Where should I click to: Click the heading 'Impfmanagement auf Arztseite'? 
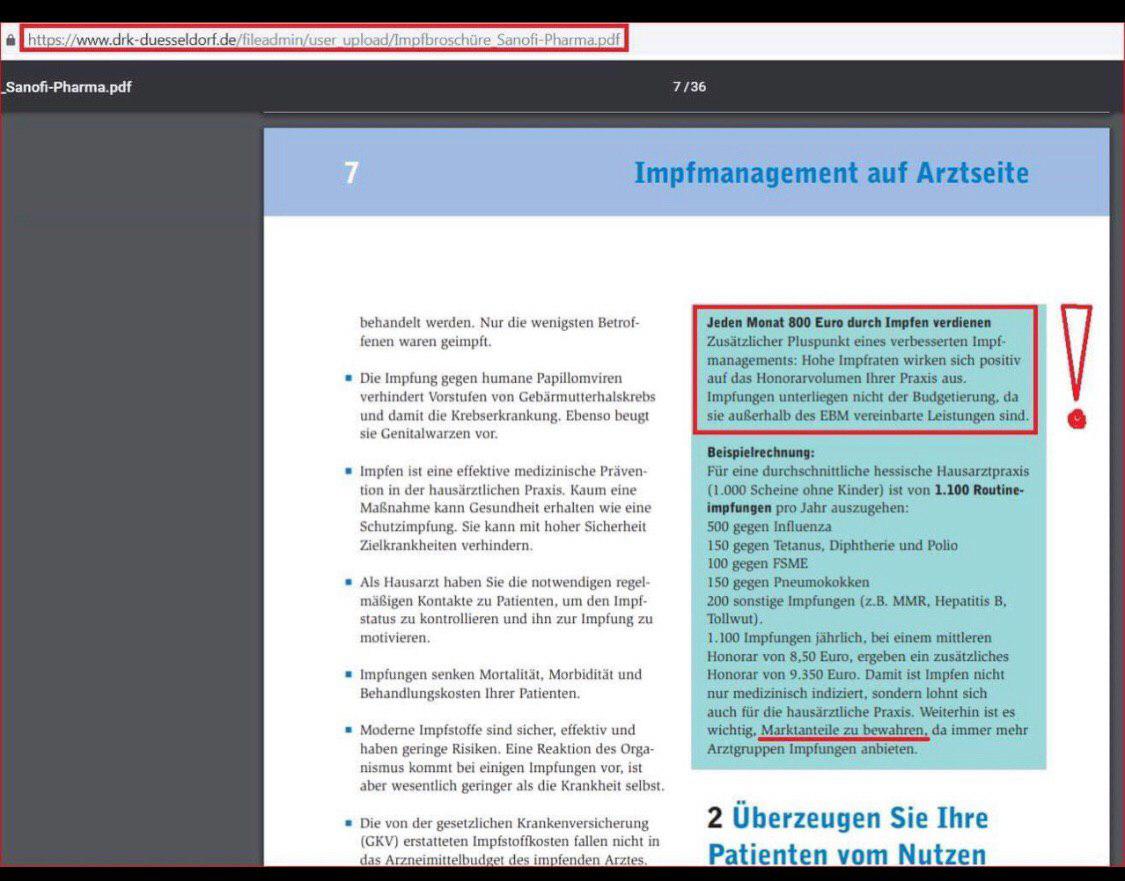(831, 173)
